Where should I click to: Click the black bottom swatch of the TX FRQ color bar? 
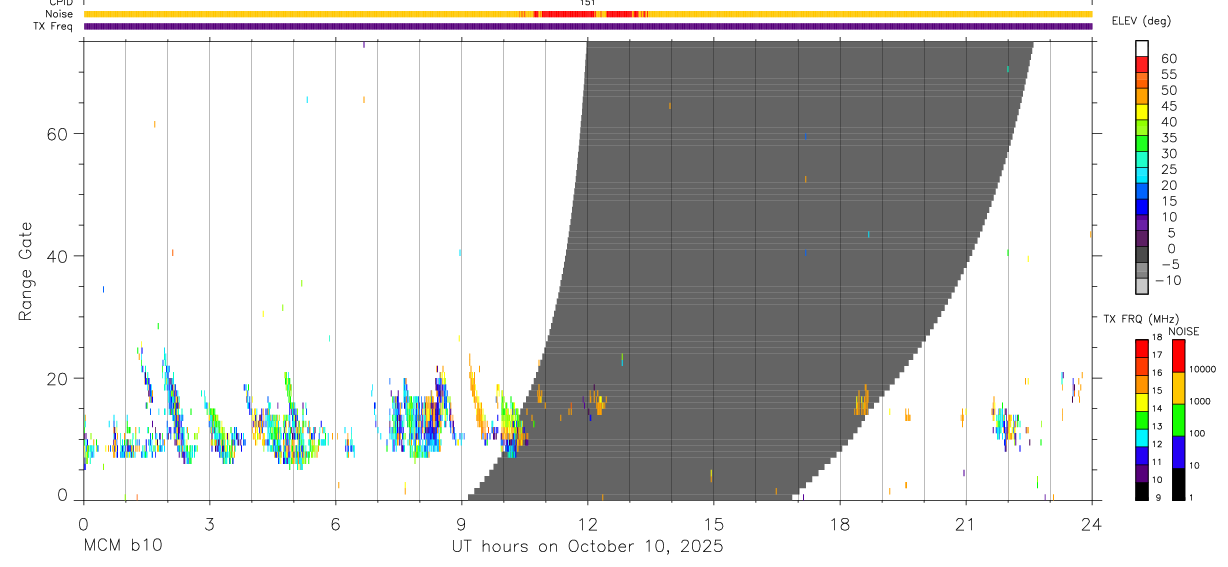[1141, 490]
